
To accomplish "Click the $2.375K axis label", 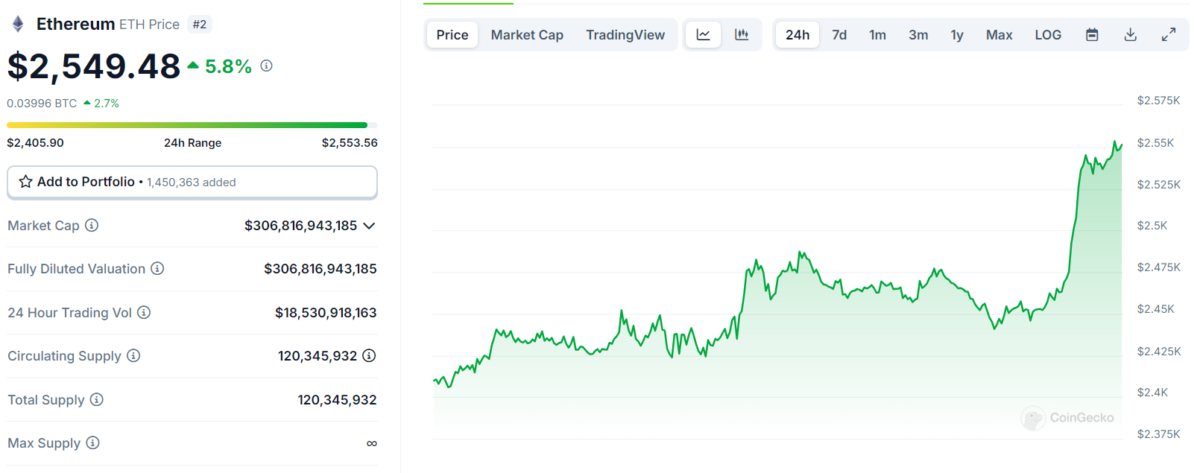I will (x=1159, y=434).
